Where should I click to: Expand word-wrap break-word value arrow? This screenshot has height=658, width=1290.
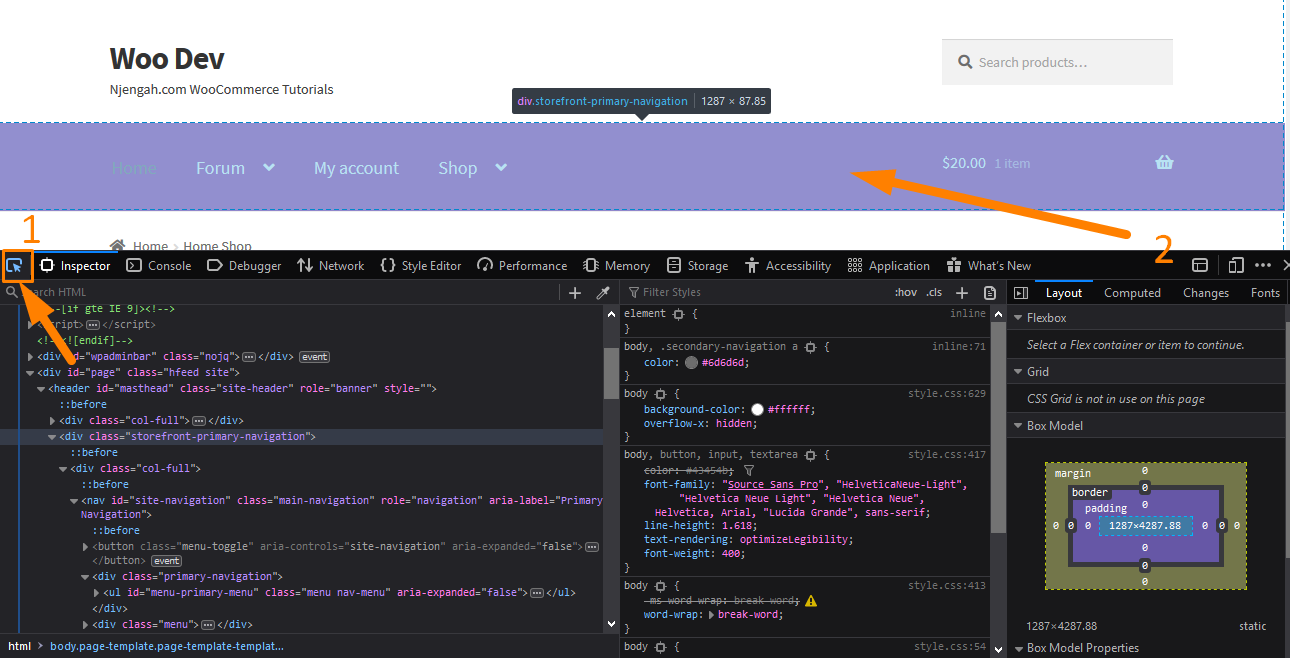pyautogui.click(x=711, y=615)
